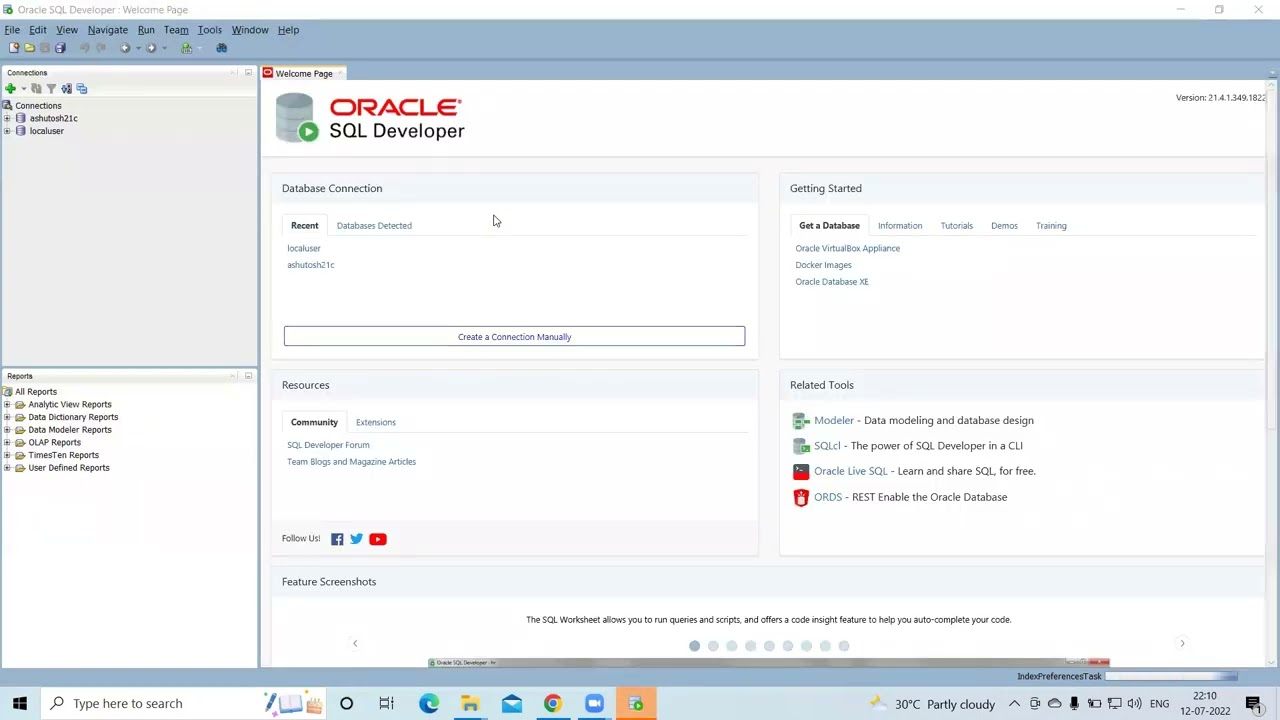Go to next feature screenshot arrow

pos(1182,644)
